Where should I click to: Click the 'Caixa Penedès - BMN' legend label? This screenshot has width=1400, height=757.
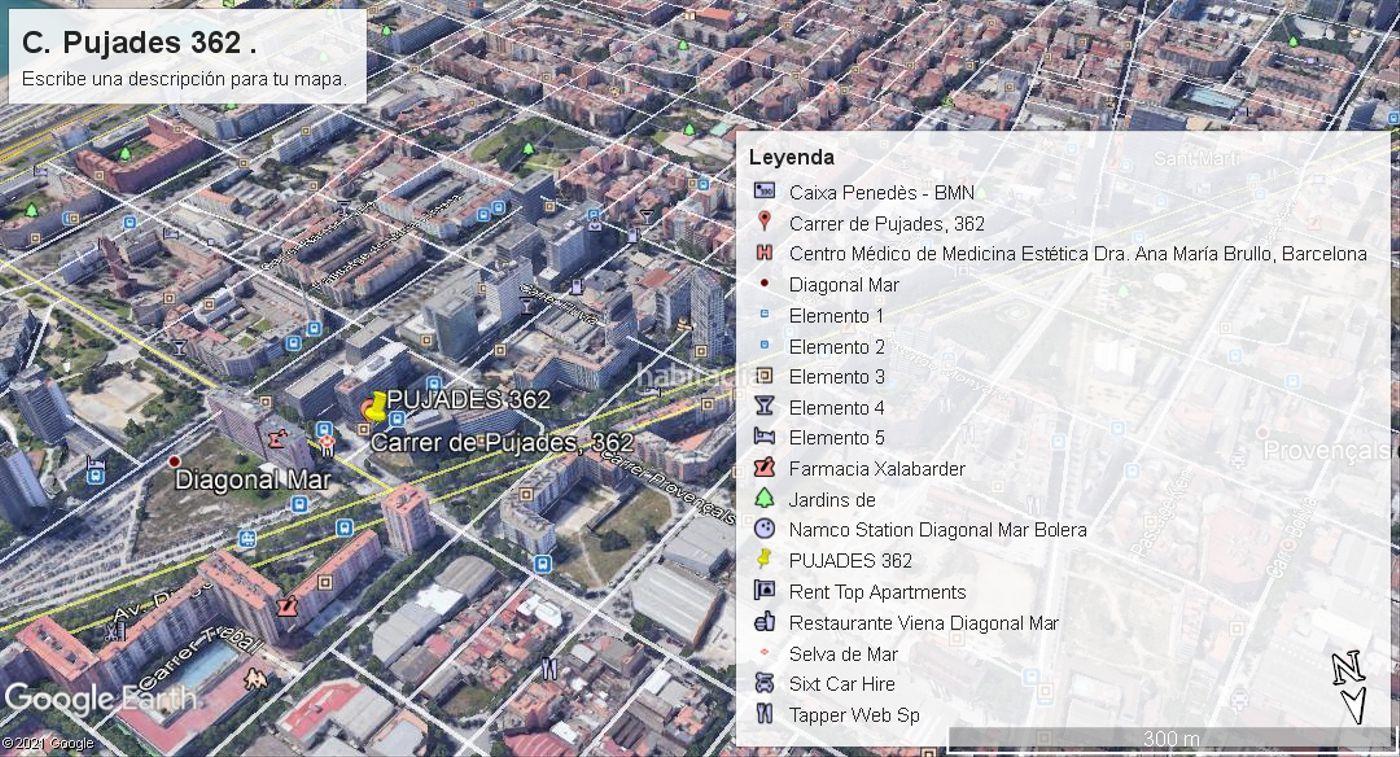(x=881, y=192)
